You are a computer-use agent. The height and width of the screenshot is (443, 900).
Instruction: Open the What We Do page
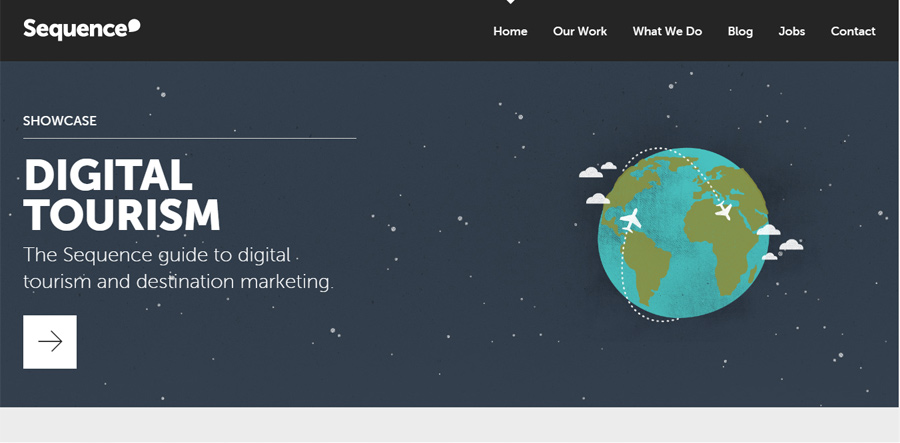click(667, 32)
